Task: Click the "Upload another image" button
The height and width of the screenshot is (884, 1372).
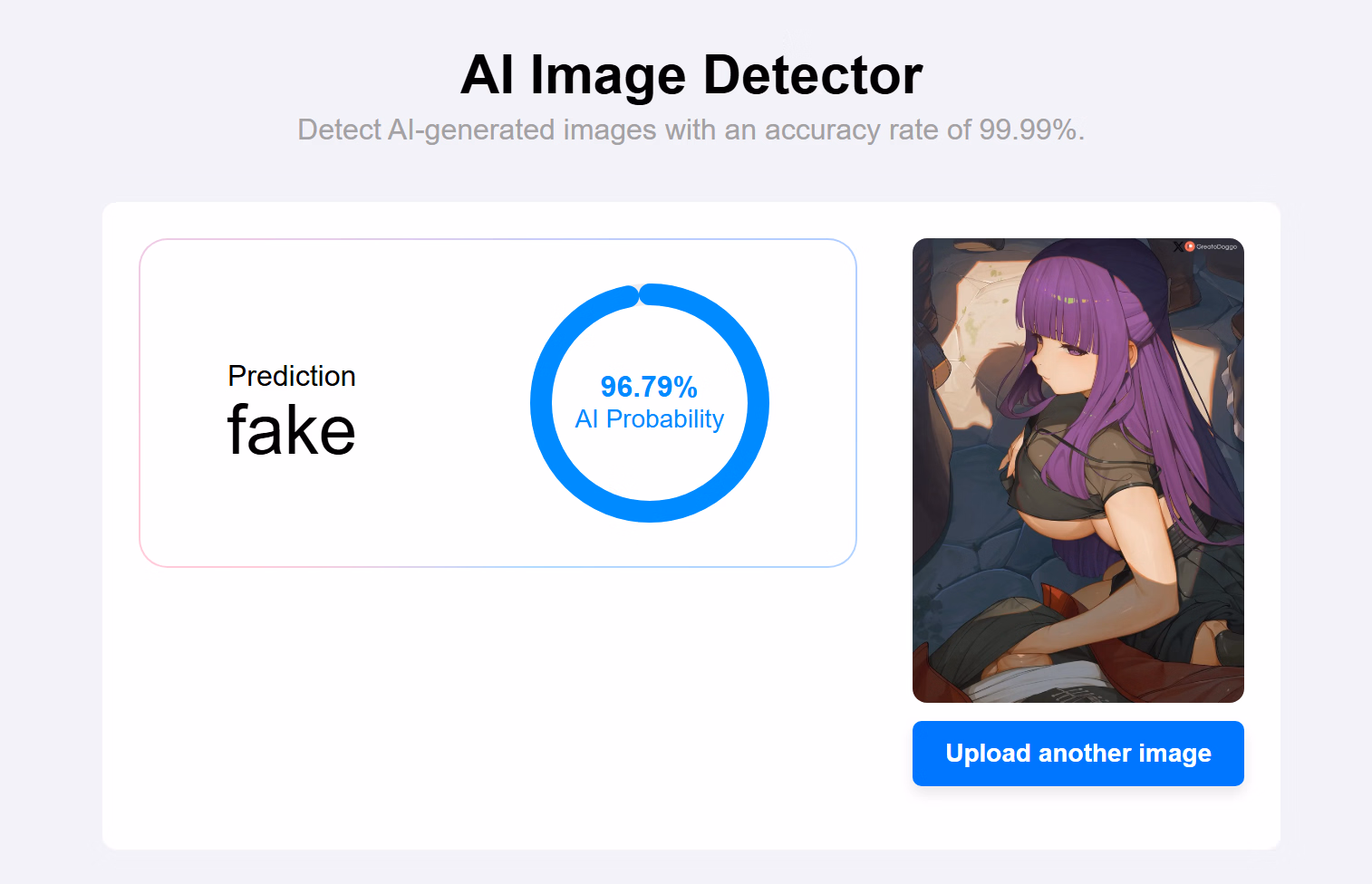Action: coord(1077,754)
